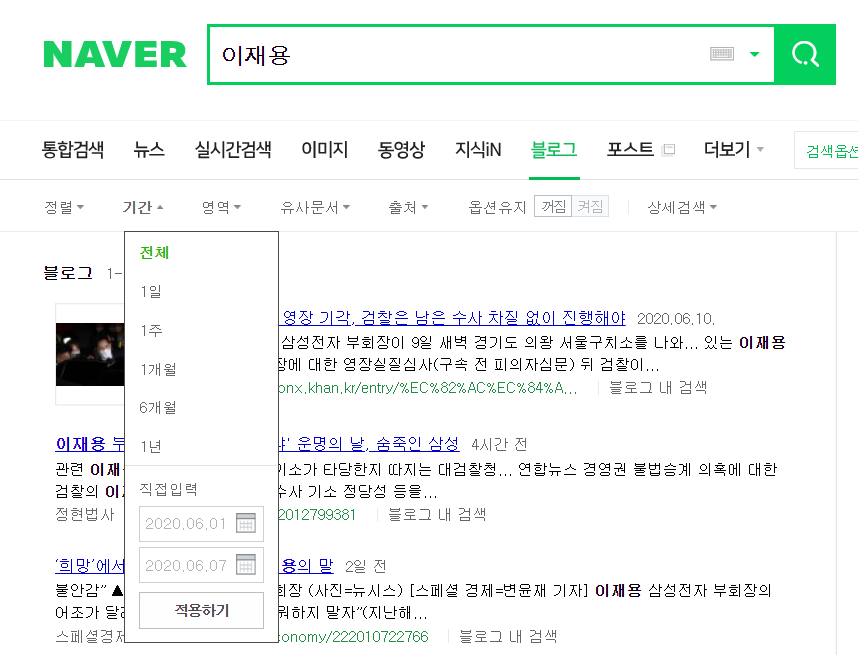Open the on-screen keyboard icon
This screenshot has width=858, height=655.
[722, 54]
